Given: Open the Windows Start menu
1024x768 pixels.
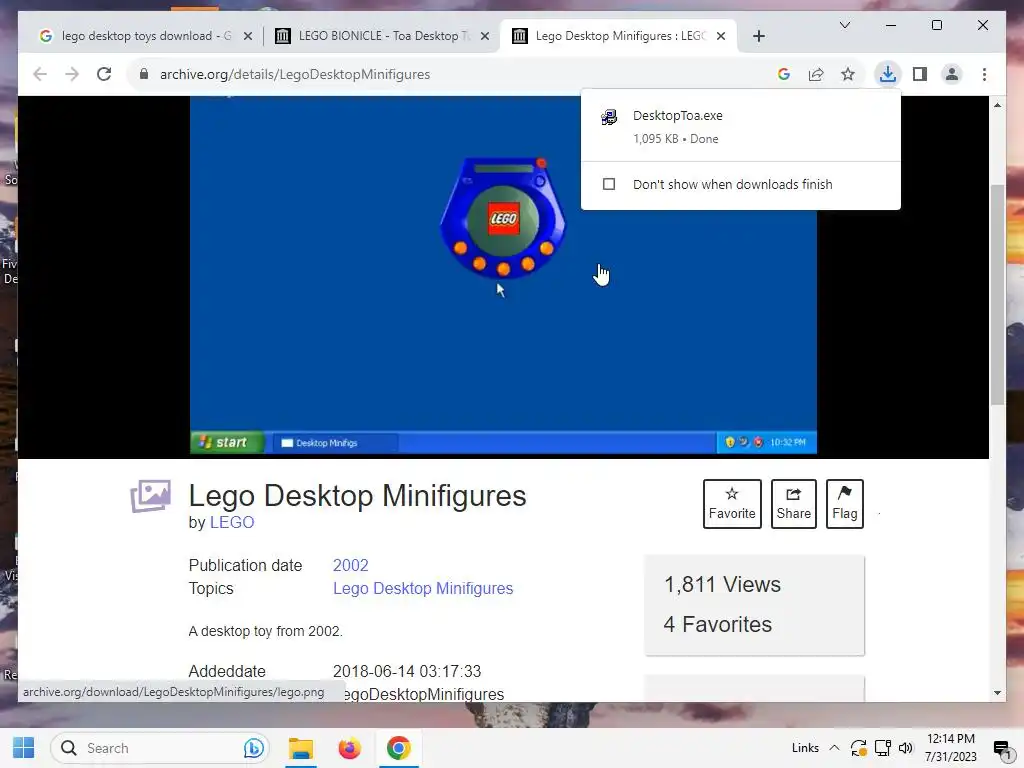Looking at the screenshot, I should [x=24, y=748].
